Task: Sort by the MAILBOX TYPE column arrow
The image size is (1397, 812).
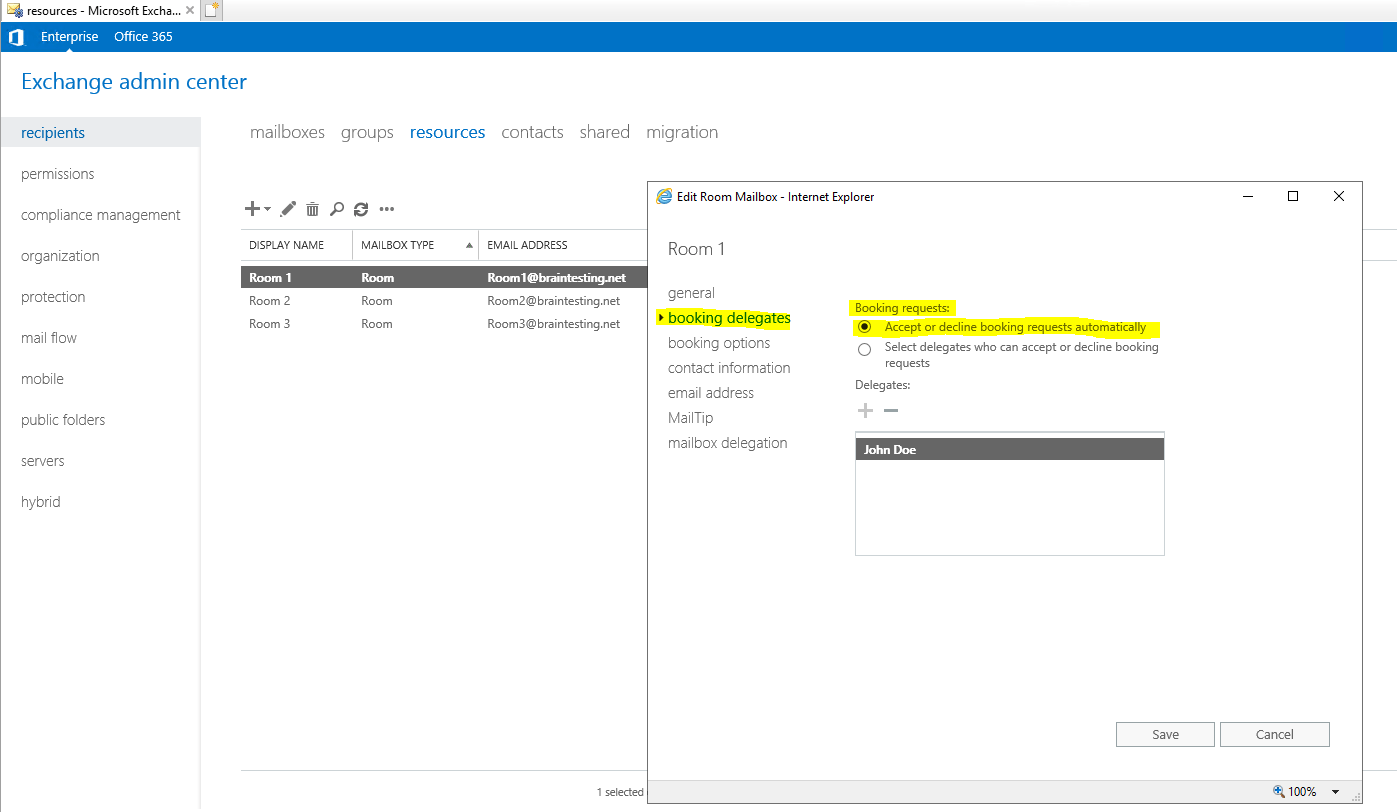Action: 469,244
